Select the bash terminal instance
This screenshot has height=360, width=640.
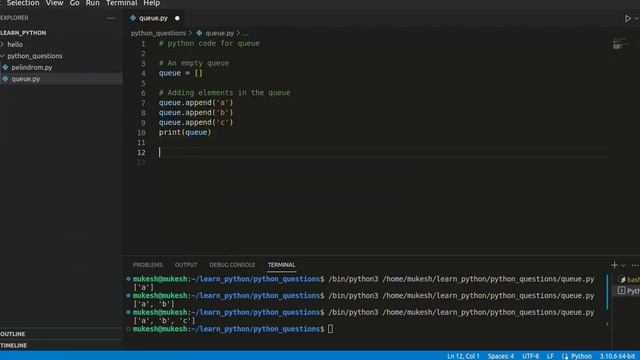coord(630,280)
